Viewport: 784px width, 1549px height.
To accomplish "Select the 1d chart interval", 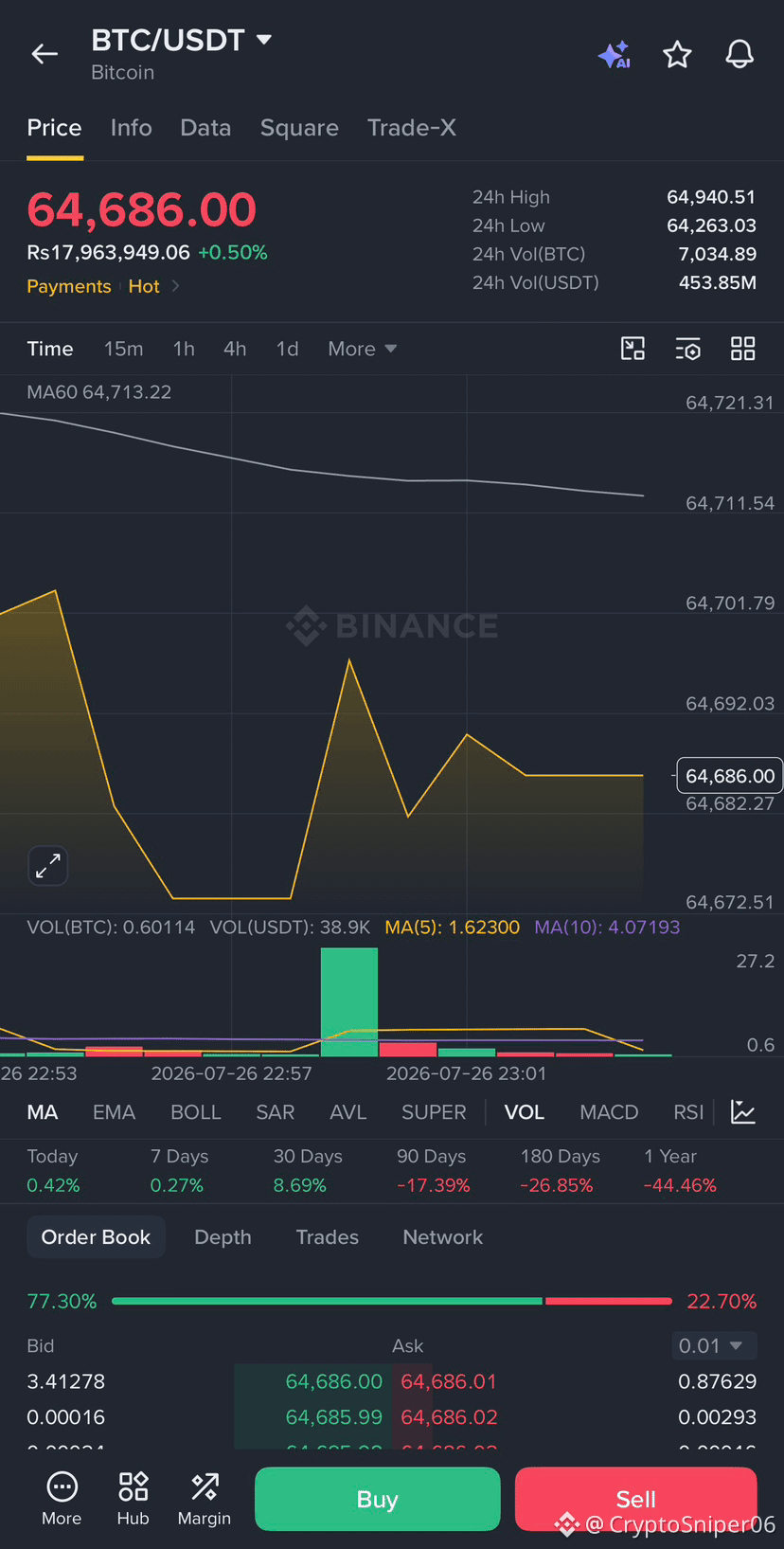I will pos(287,349).
